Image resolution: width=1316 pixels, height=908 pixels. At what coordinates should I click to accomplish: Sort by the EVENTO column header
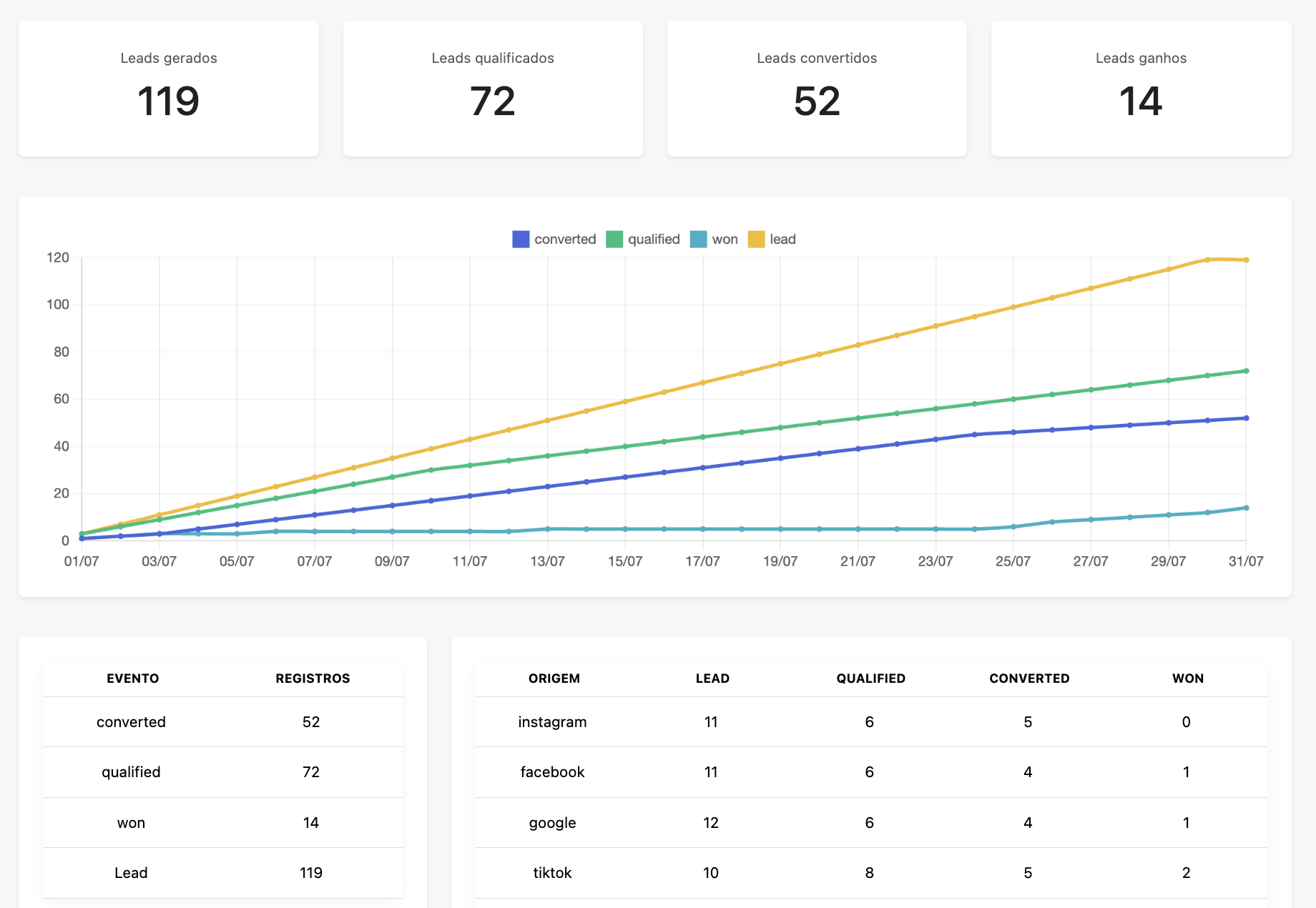click(133, 678)
